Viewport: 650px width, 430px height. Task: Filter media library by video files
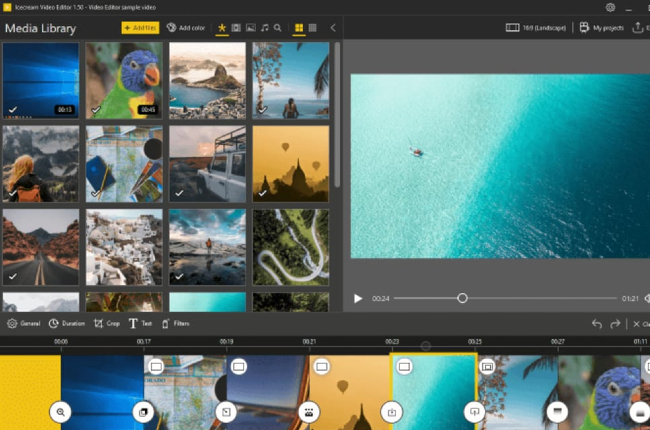236,28
